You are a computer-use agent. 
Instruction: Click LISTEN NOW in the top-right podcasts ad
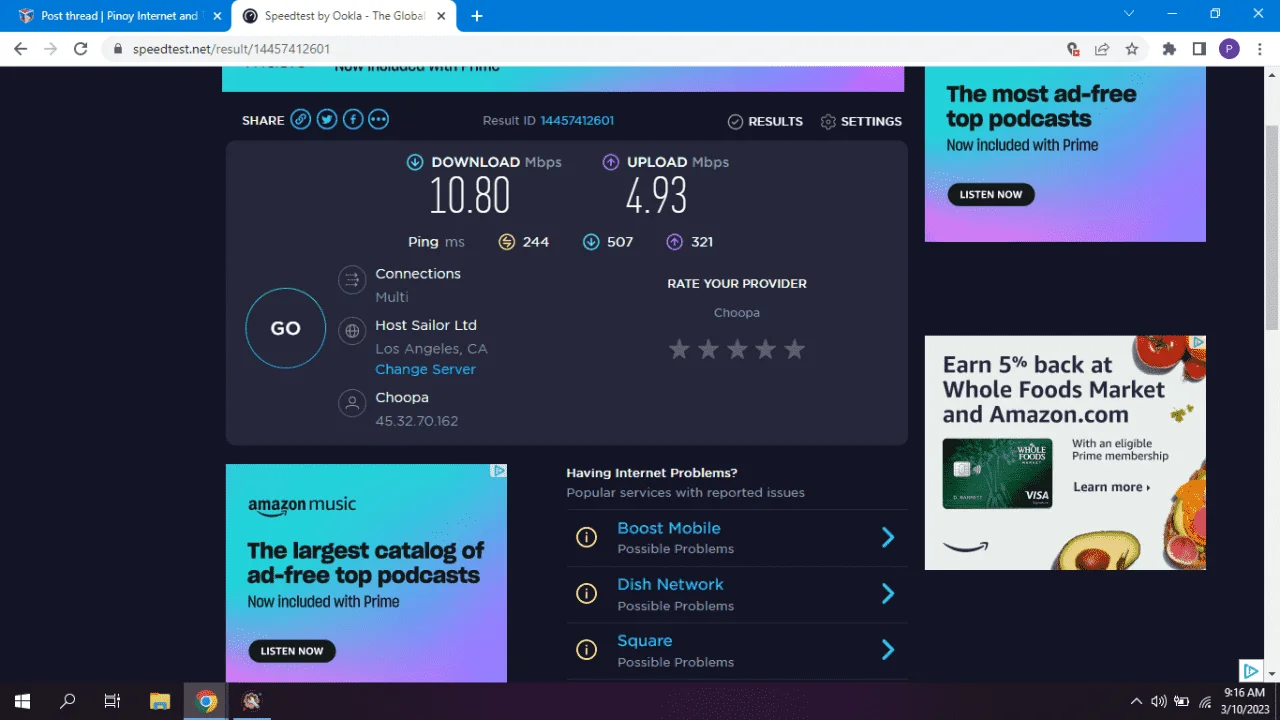pos(991,194)
